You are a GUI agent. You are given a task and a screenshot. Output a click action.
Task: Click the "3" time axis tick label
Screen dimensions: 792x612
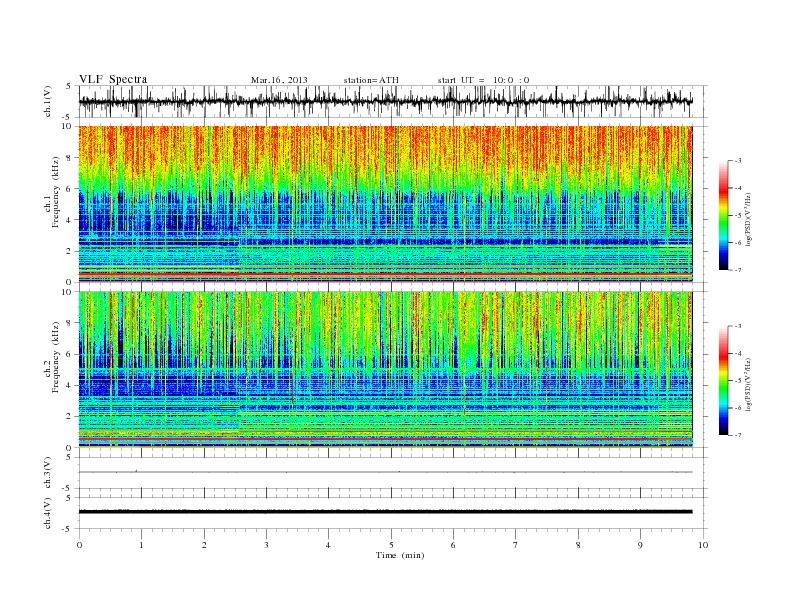pyautogui.click(x=266, y=545)
